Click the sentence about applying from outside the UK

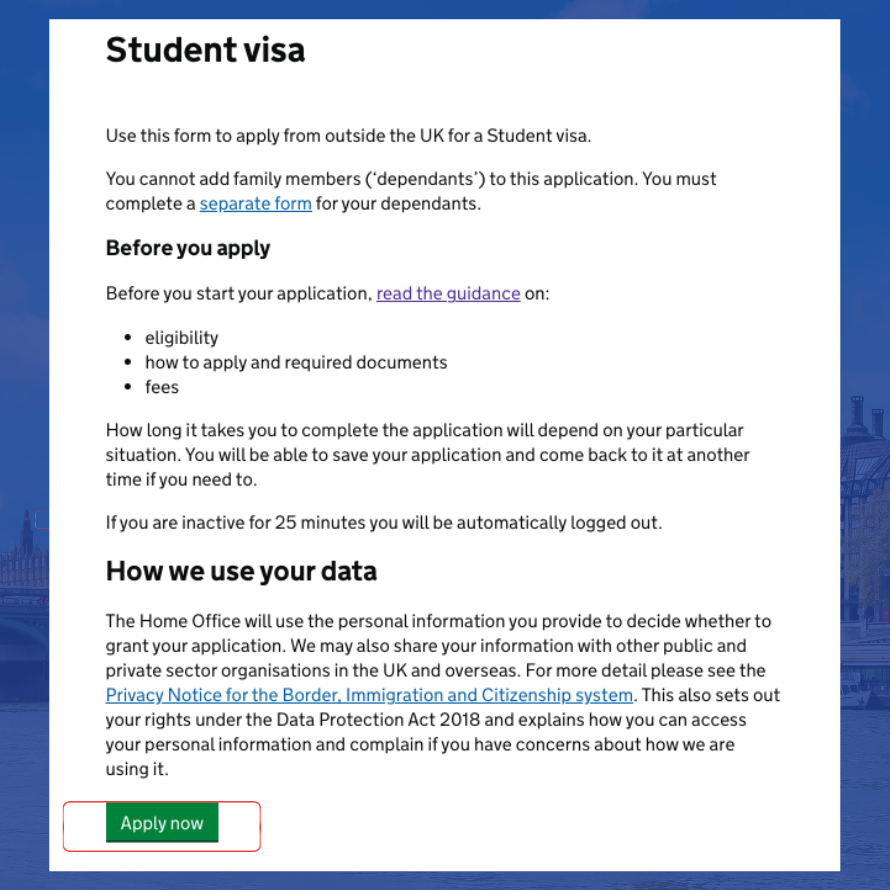(349, 136)
